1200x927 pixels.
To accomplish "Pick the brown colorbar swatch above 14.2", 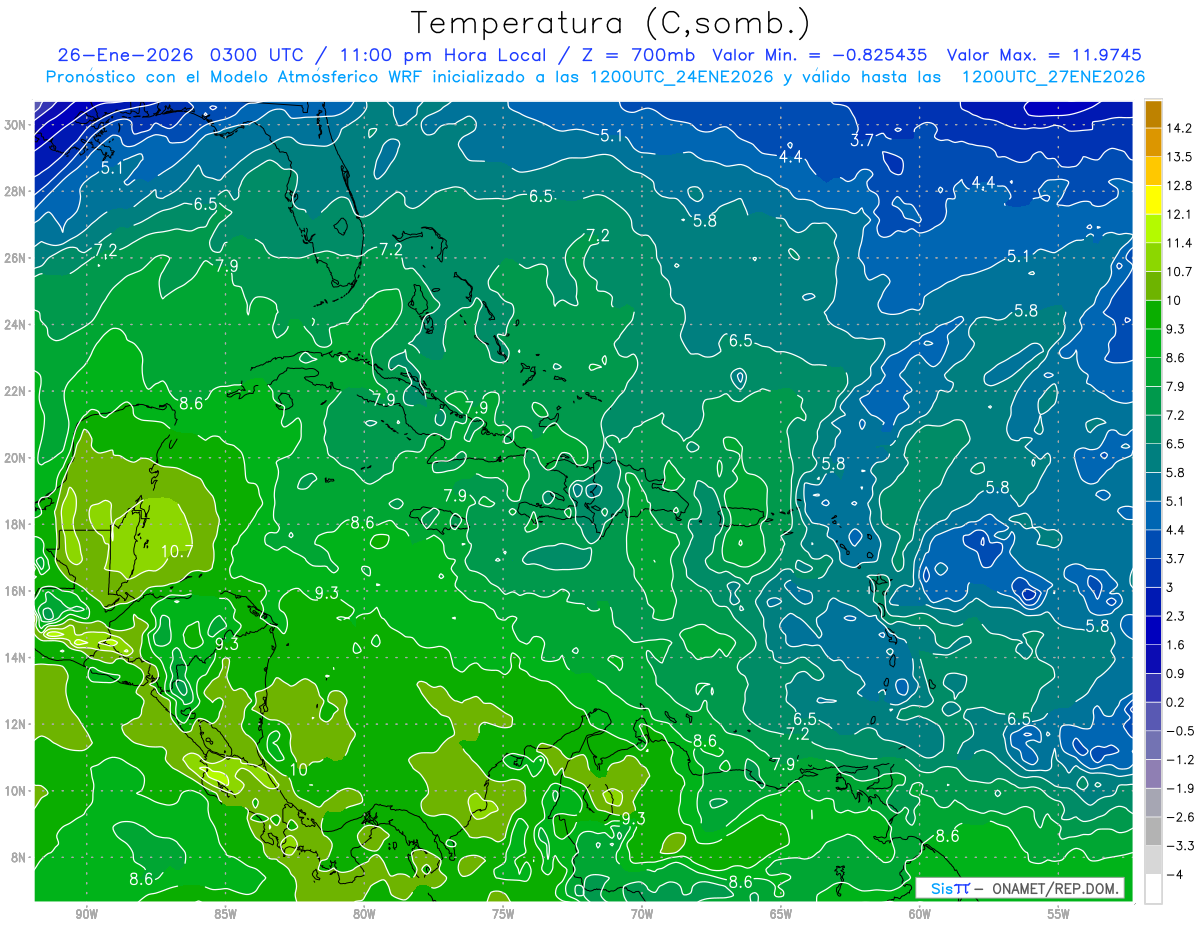I will point(1153,114).
